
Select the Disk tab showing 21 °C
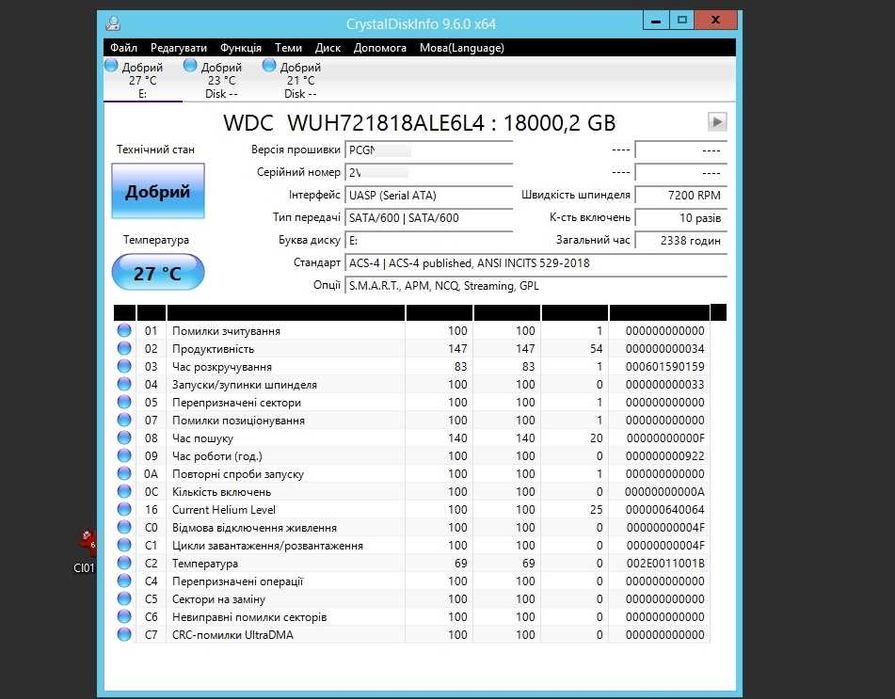tap(300, 80)
